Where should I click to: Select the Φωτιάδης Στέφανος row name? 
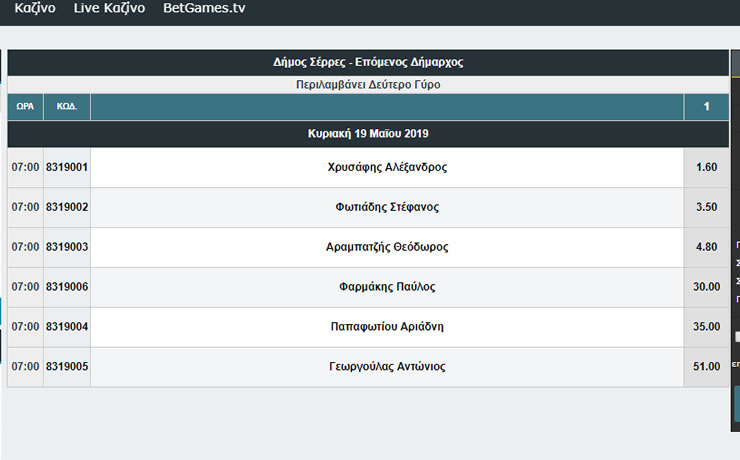(387, 207)
